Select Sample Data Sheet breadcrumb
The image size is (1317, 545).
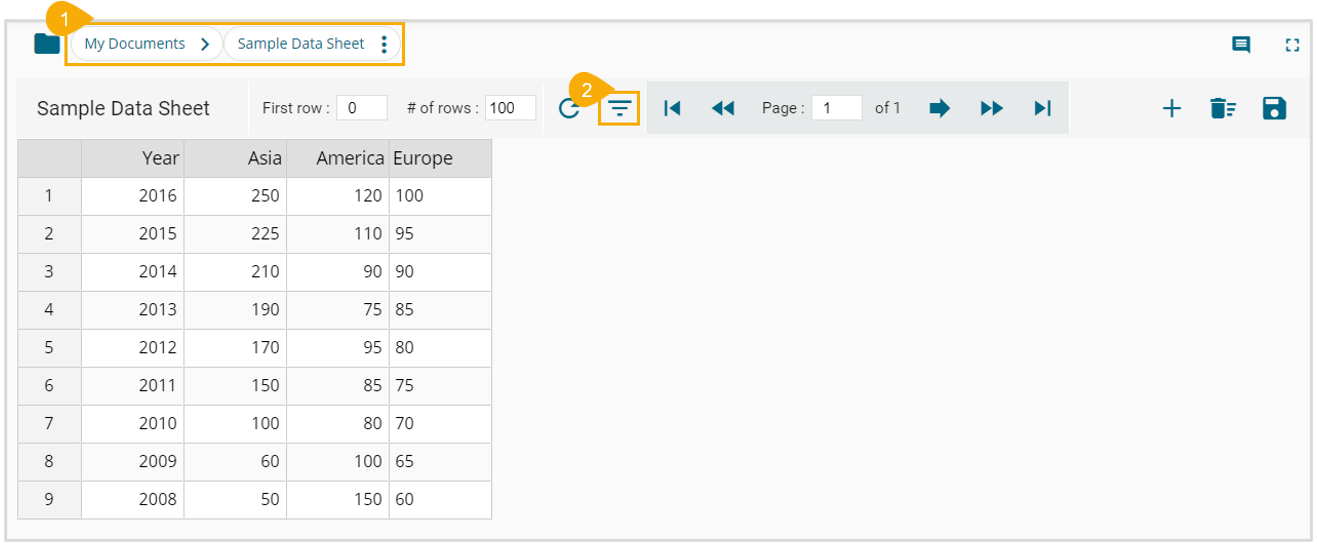coord(301,44)
